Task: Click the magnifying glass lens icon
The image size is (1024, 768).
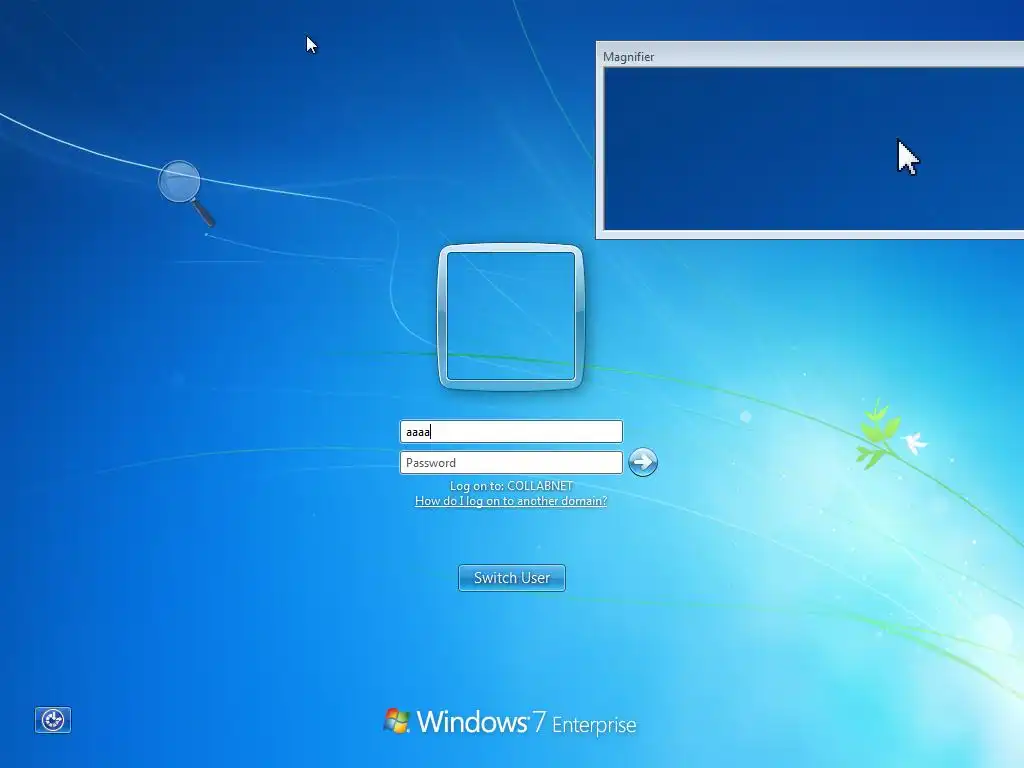Action: (185, 193)
